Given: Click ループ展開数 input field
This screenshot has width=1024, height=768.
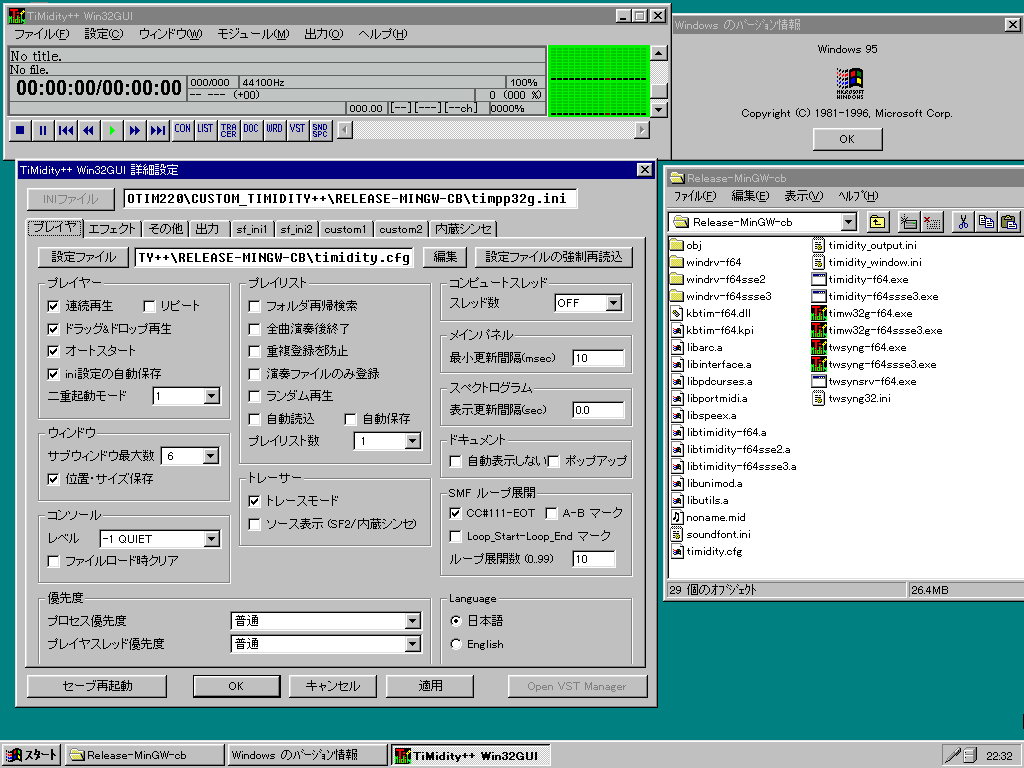Looking at the screenshot, I should pos(593,559).
